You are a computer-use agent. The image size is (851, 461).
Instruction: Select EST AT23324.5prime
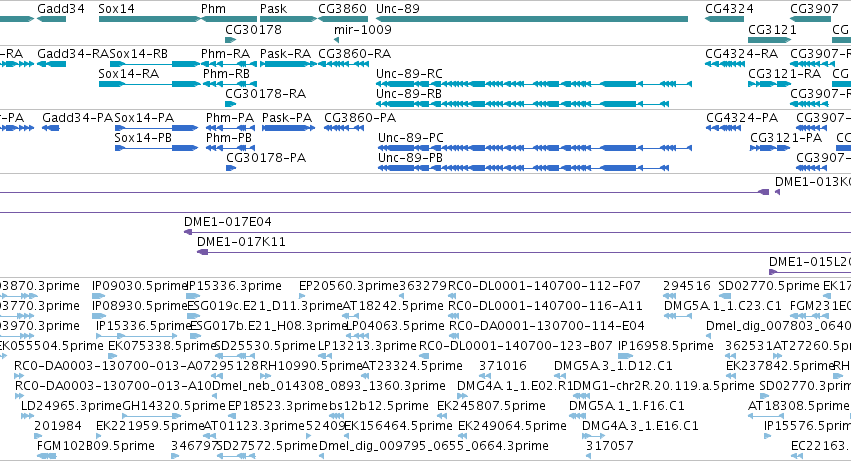point(411,366)
